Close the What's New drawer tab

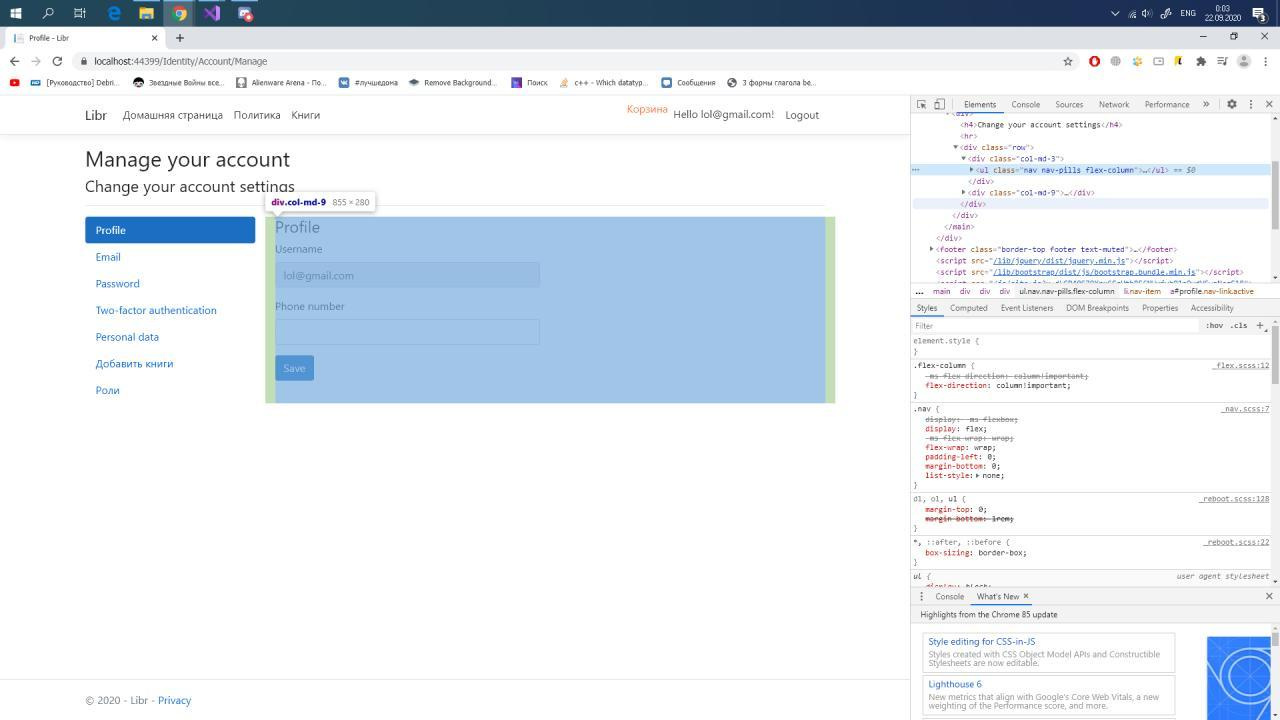tap(1025, 596)
